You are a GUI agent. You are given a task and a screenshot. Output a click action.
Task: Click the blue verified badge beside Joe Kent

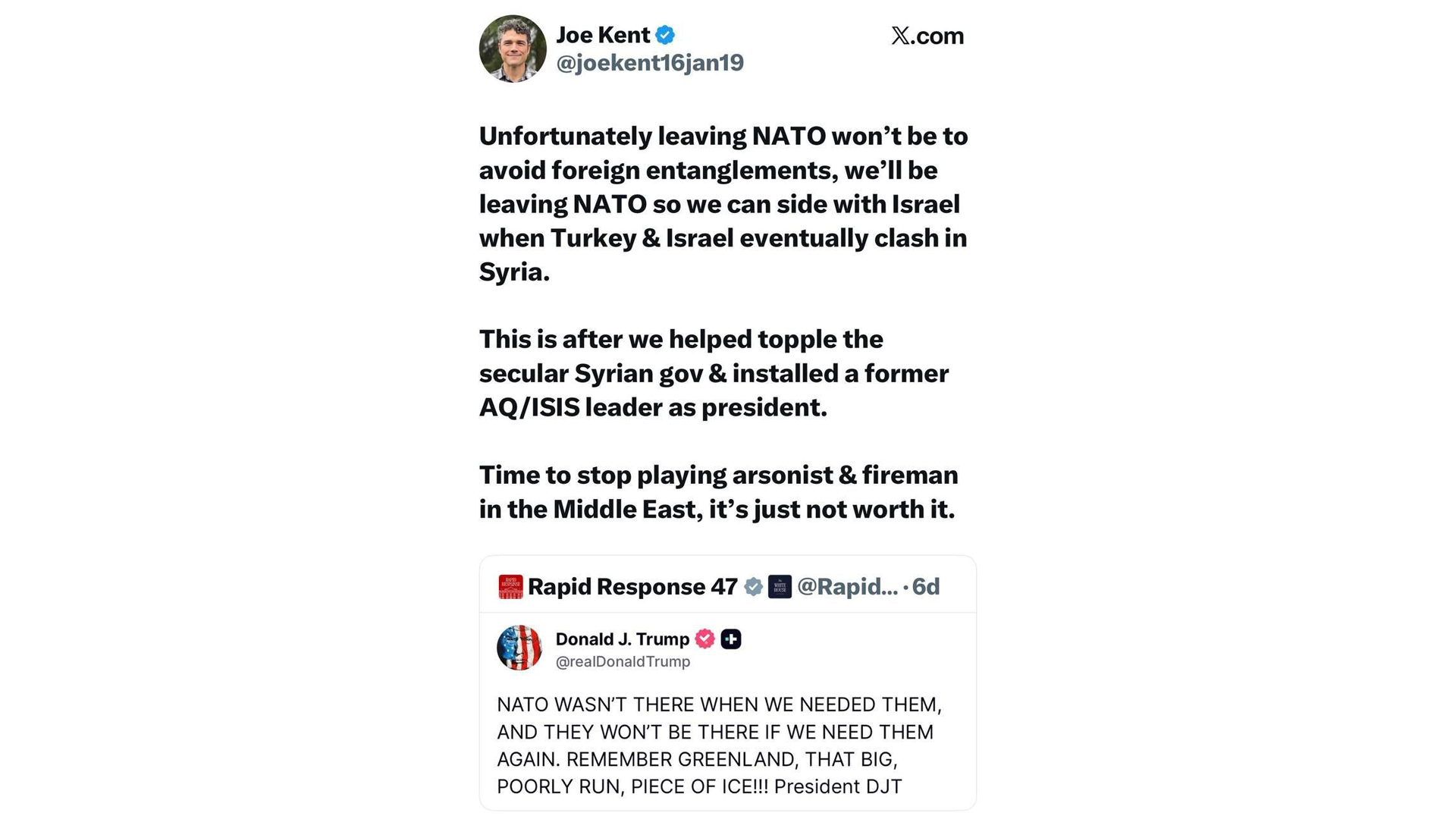click(x=665, y=35)
